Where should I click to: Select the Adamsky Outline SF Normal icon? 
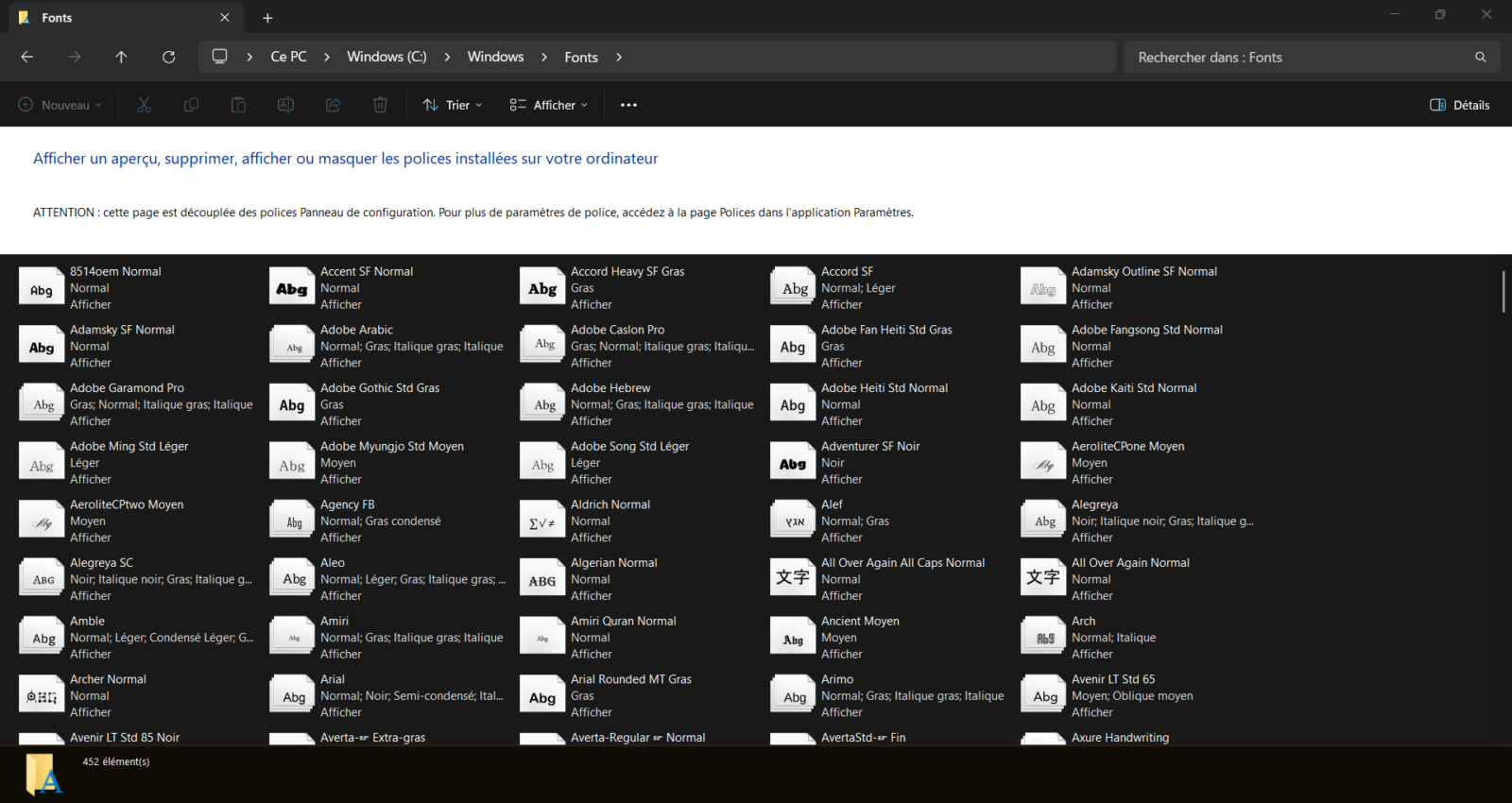pos(1043,287)
